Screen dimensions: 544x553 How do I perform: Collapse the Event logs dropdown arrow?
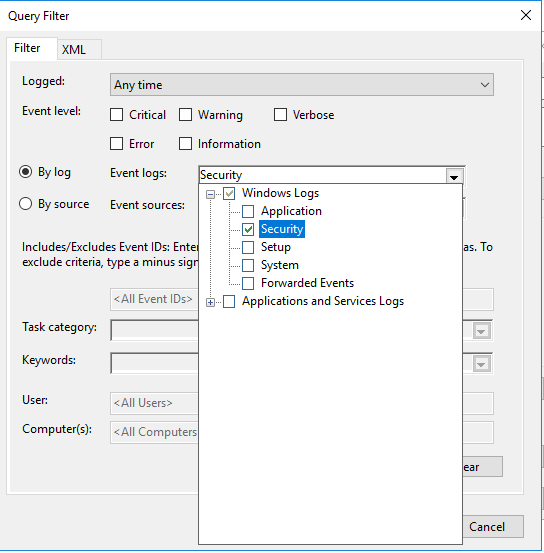pyautogui.click(x=454, y=175)
